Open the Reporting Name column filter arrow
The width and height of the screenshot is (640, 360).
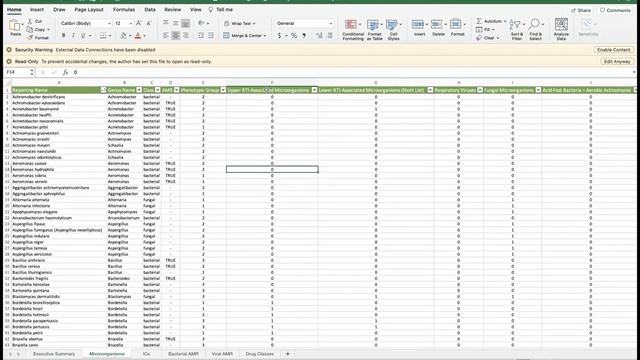click(x=103, y=90)
